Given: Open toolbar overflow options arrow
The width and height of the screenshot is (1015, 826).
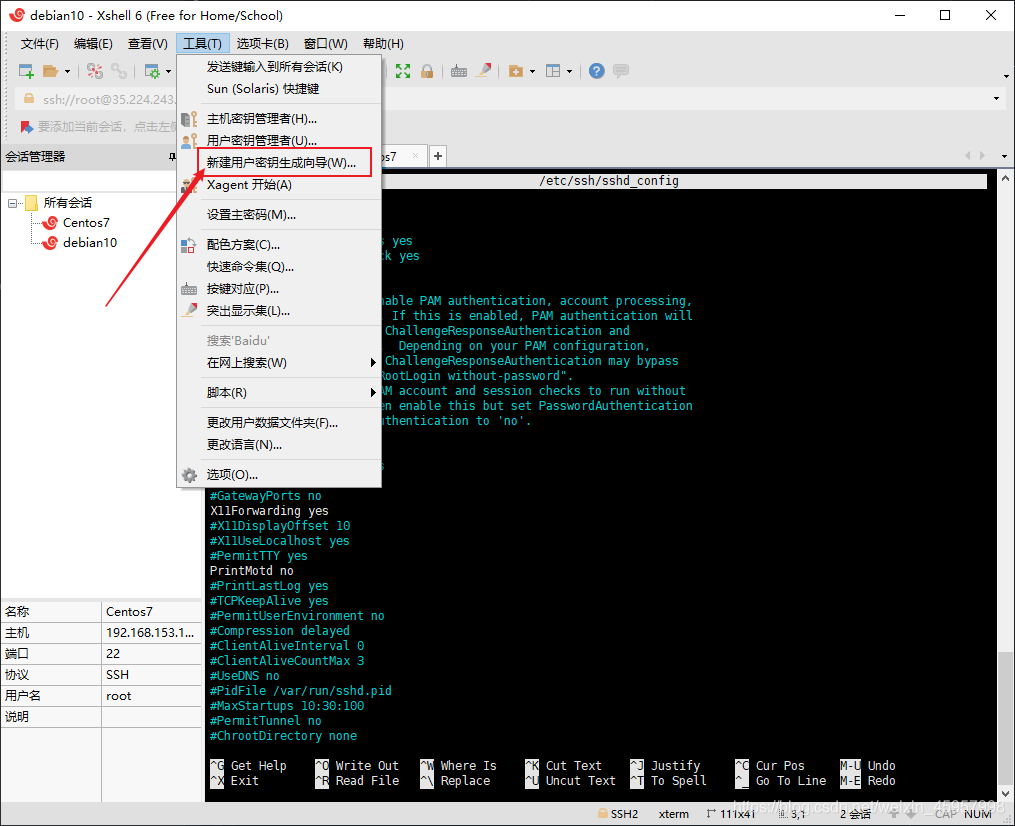Looking at the screenshot, I should (x=1006, y=76).
